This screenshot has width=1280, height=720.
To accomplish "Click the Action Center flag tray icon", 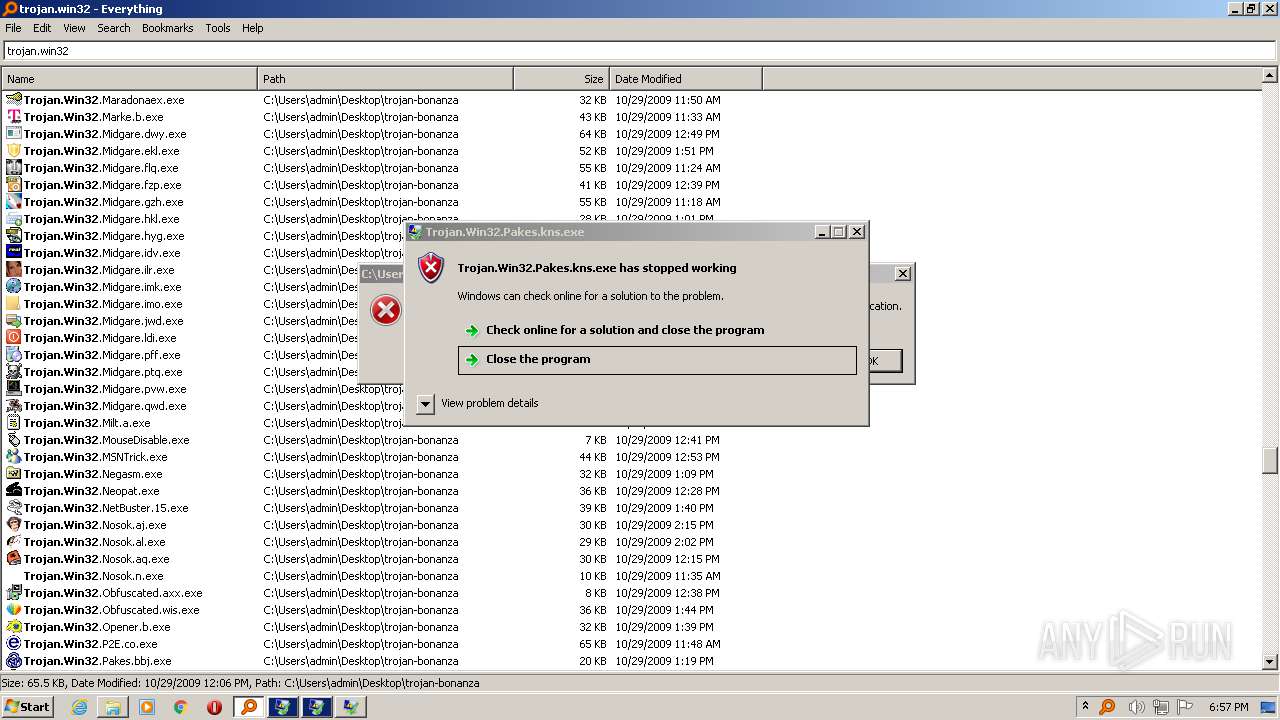I will click(1186, 707).
